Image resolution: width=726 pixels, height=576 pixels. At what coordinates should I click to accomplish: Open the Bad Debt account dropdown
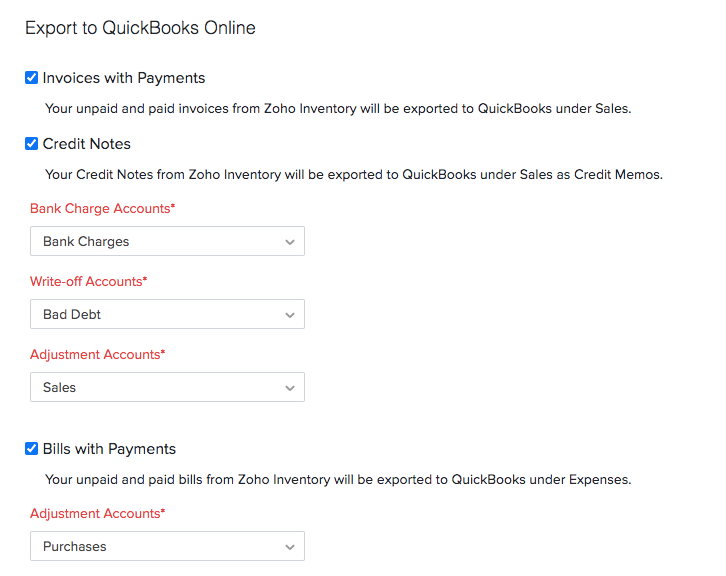pyautogui.click(x=167, y=314)
